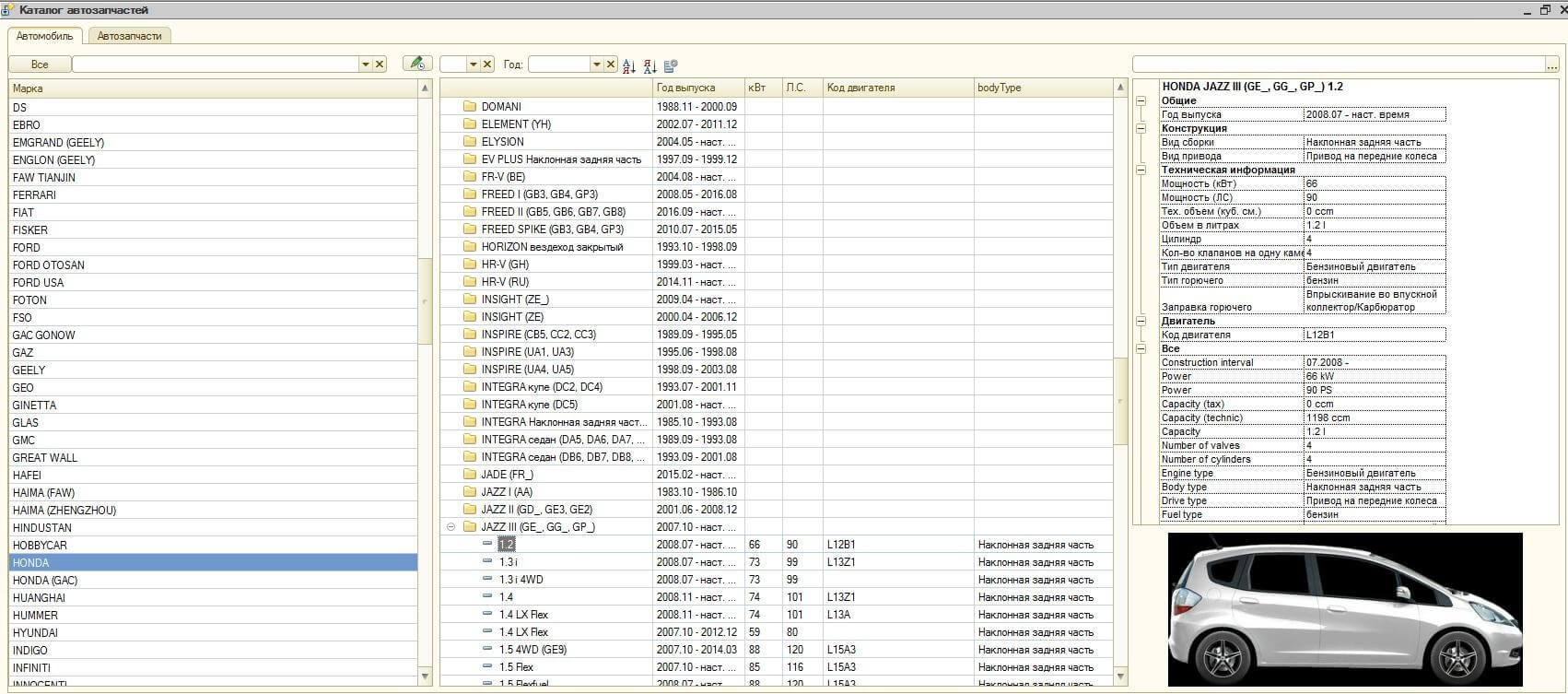Image resolution: width=1568 pixels, height=694 pixels.
Task: Select HYUNDAI in the brand list
Action: coord(35,633)
